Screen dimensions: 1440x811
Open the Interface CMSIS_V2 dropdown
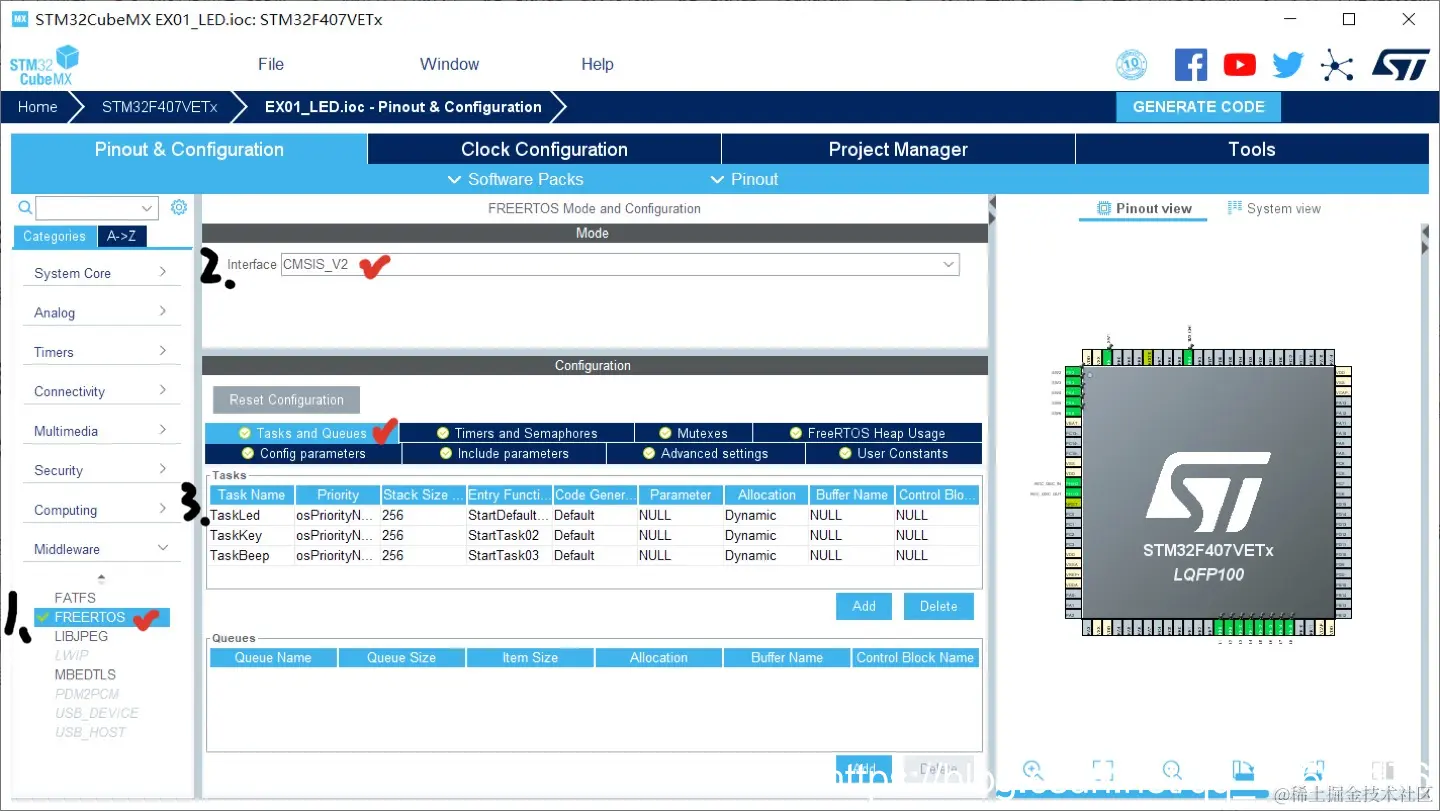point(620,264)
